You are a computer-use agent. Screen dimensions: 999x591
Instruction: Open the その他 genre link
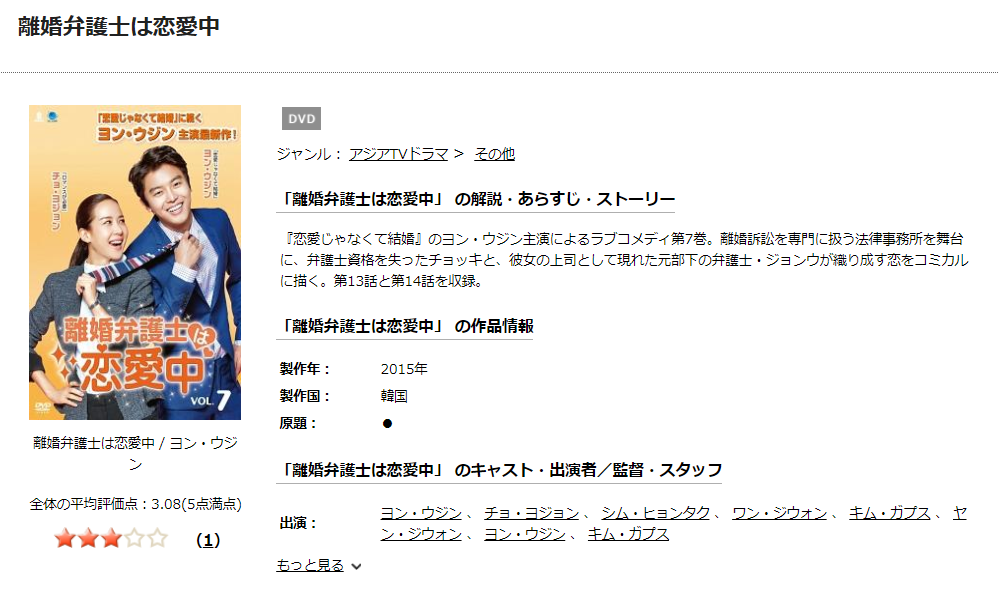pos(494,154)
